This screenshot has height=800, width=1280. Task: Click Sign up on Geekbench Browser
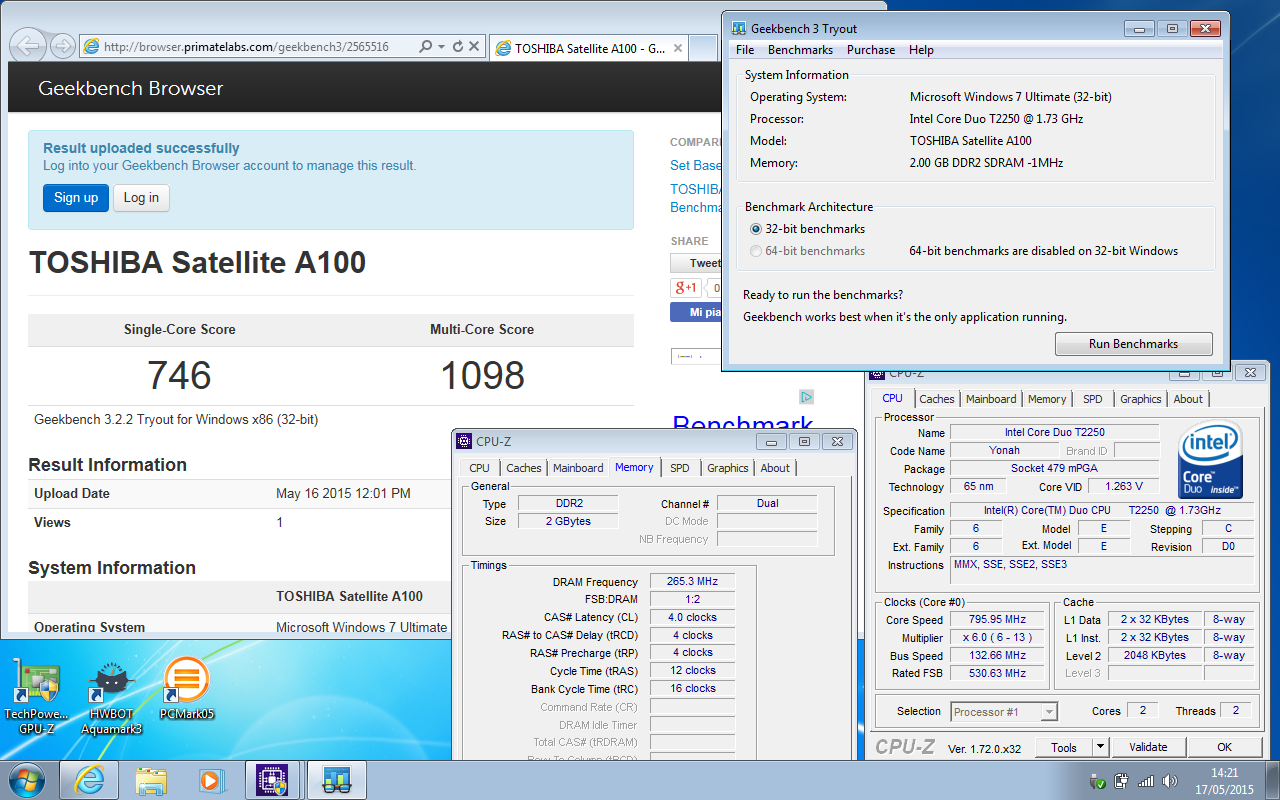tap(76, 198)
